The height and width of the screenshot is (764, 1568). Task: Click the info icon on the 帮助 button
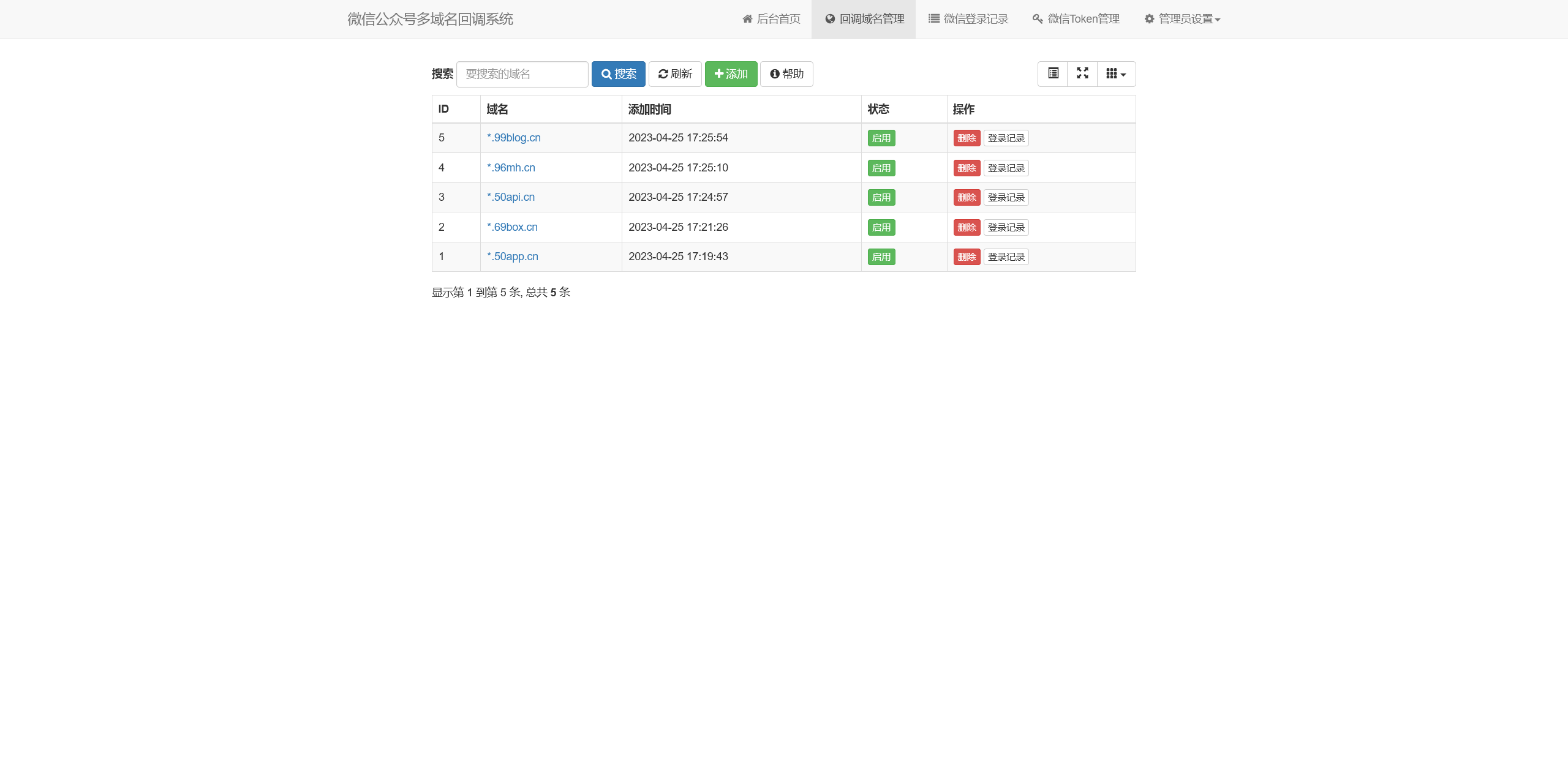click(x=773, y=73)
